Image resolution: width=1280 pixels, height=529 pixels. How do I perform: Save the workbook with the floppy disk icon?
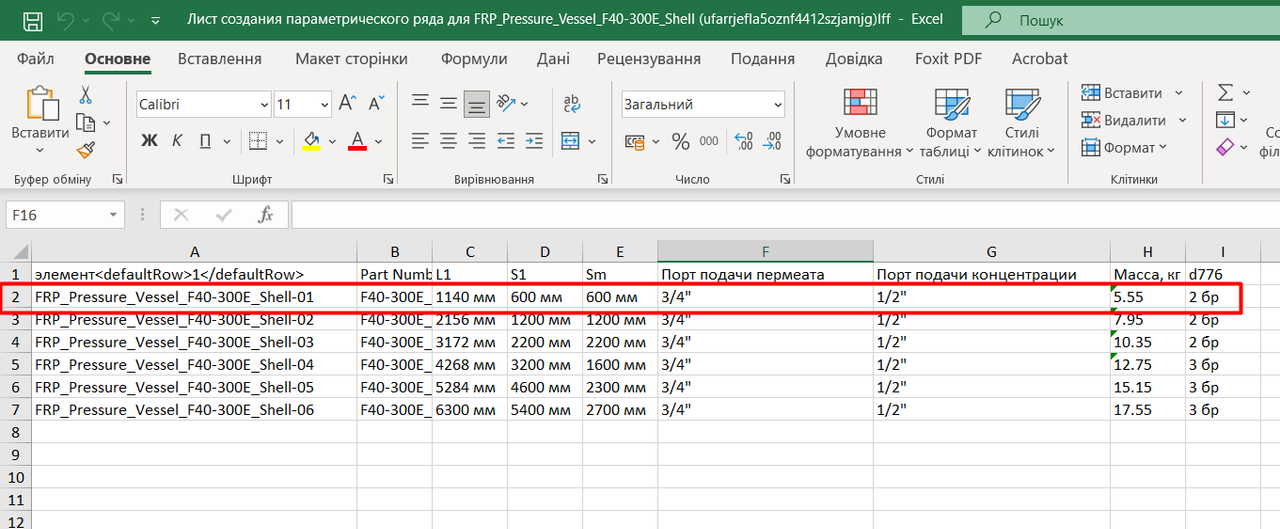click(x=32, y=20)
